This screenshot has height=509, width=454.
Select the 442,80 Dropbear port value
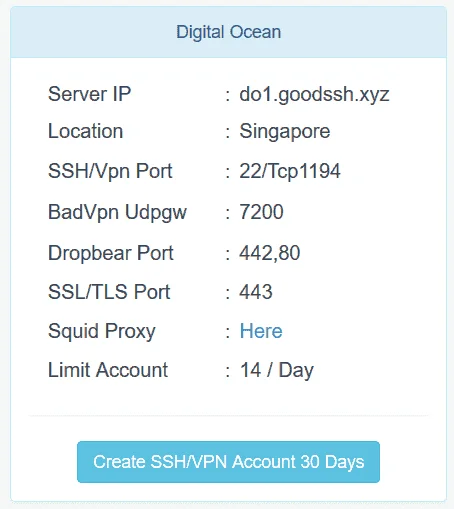pos(270,253)
